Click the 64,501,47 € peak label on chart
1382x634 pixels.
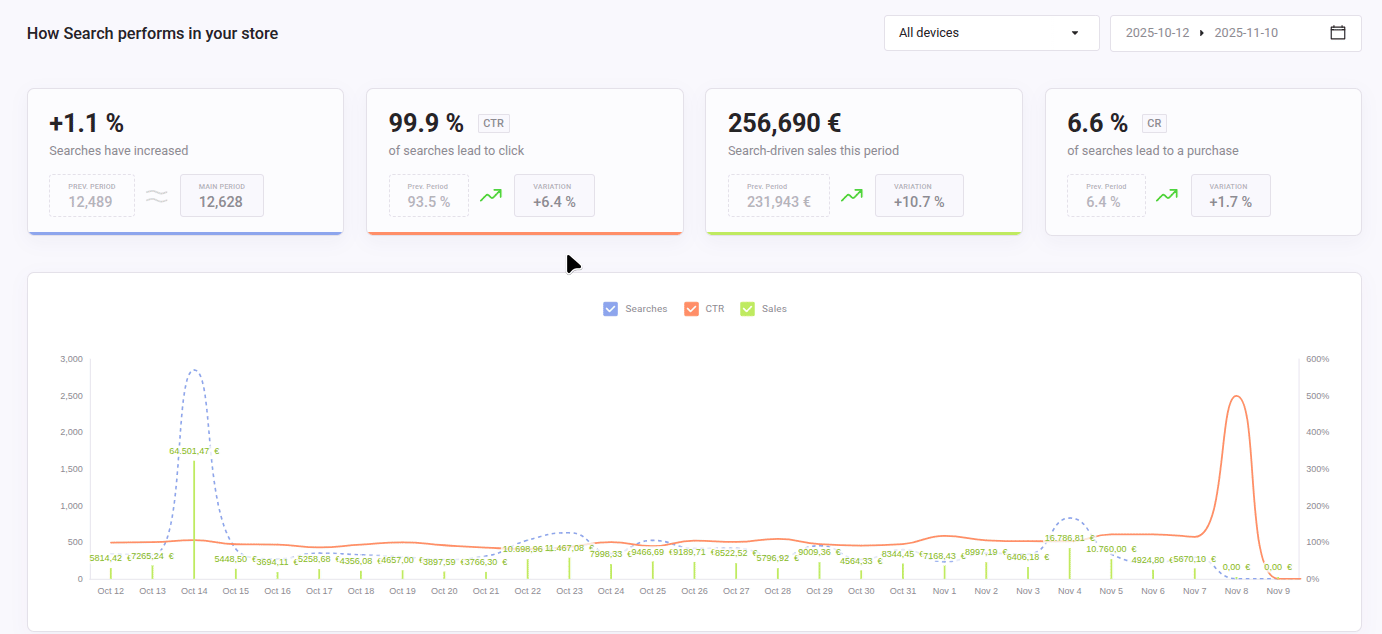point(193,452)
